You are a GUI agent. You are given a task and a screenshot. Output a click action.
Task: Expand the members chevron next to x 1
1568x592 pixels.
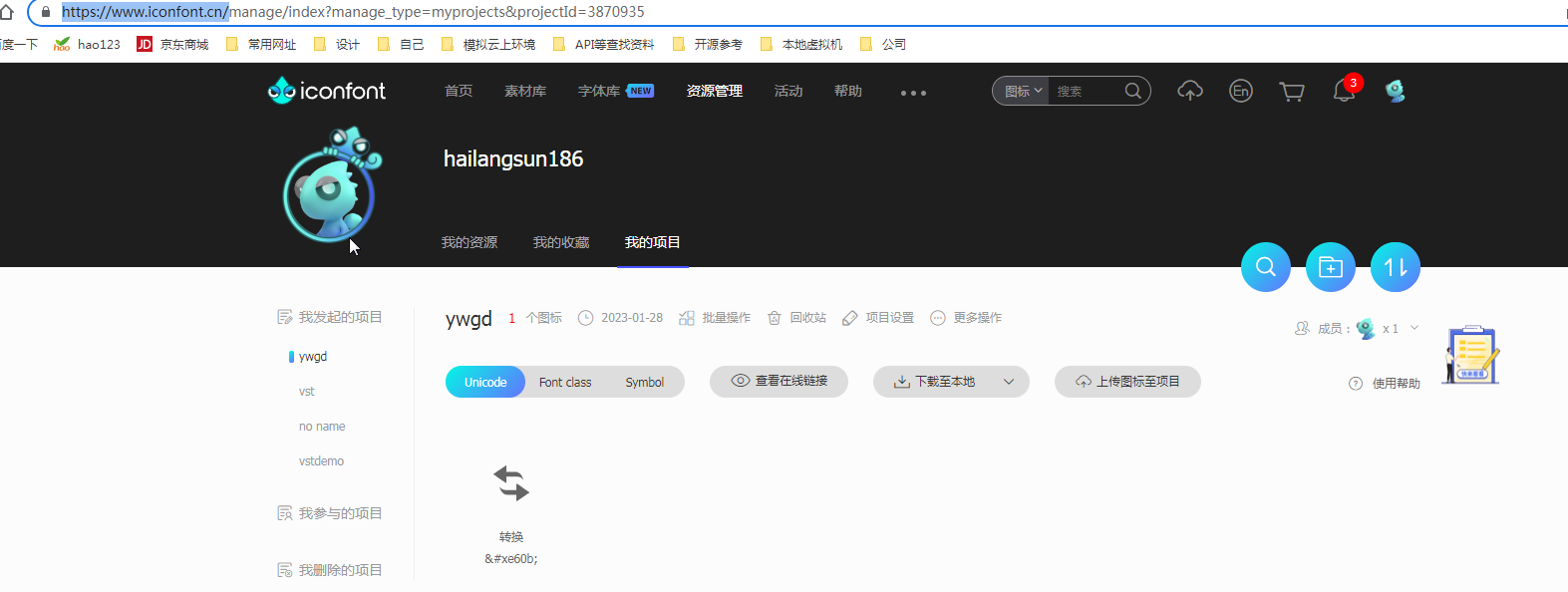1414,328
